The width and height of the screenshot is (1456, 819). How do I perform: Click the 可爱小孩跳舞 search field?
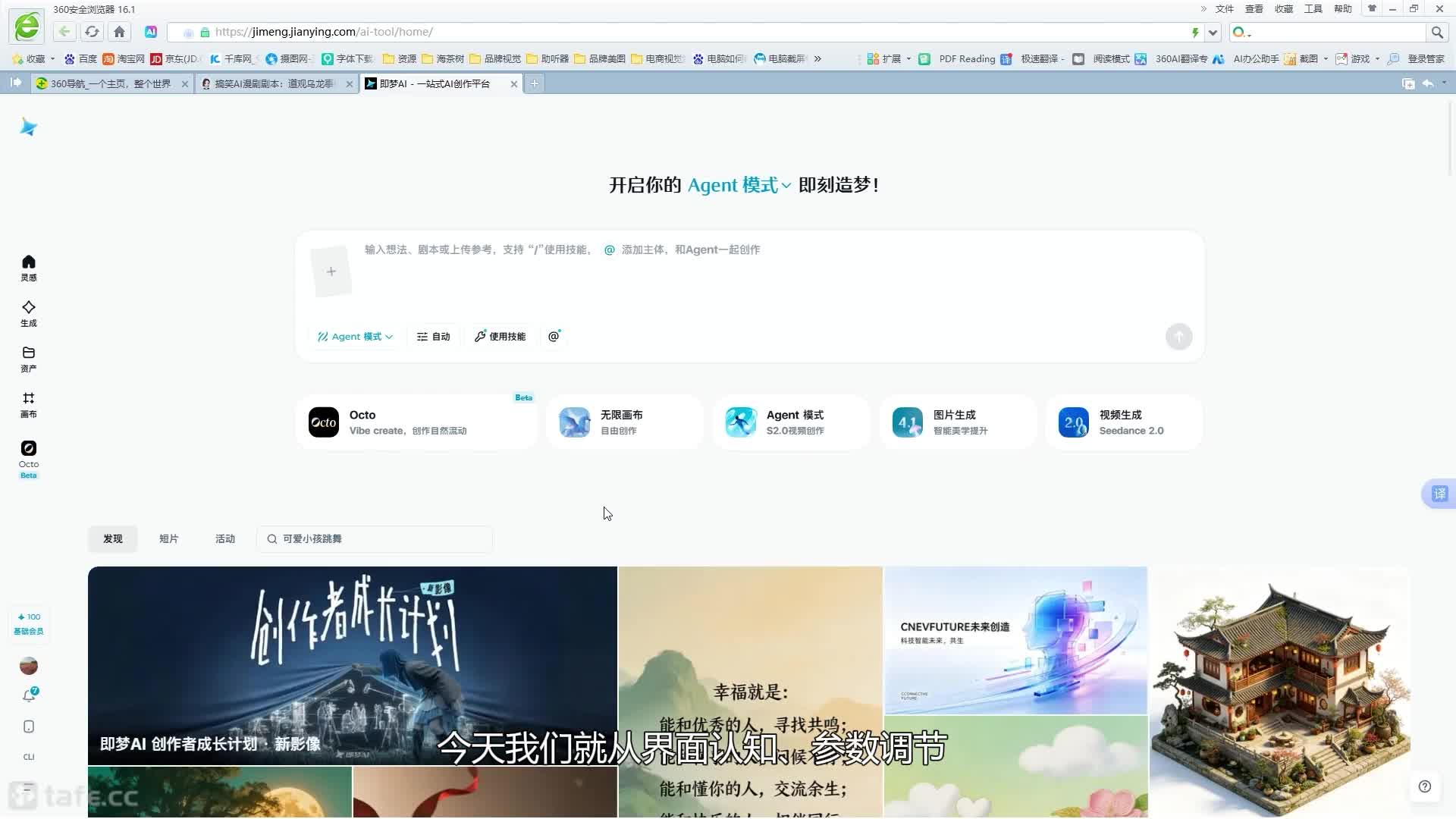[x=375, y=538]
